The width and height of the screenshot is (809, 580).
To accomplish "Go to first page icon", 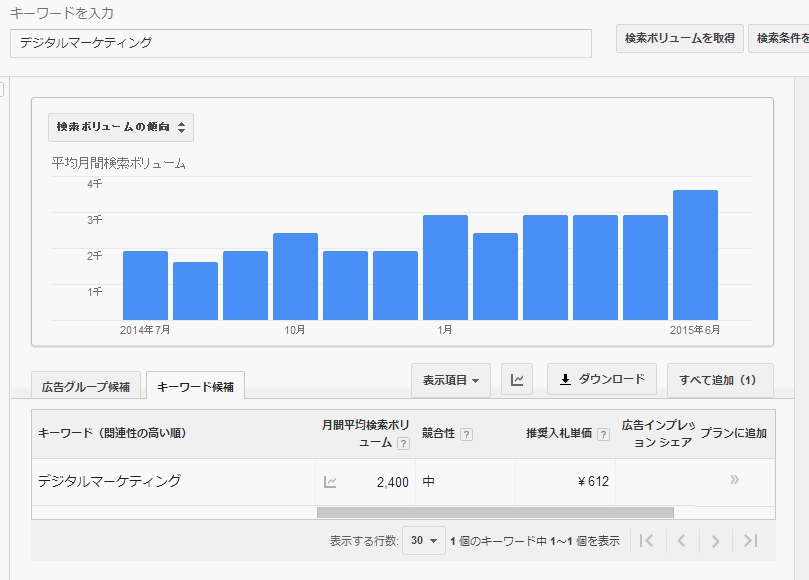I will click(x=646, y=541).
